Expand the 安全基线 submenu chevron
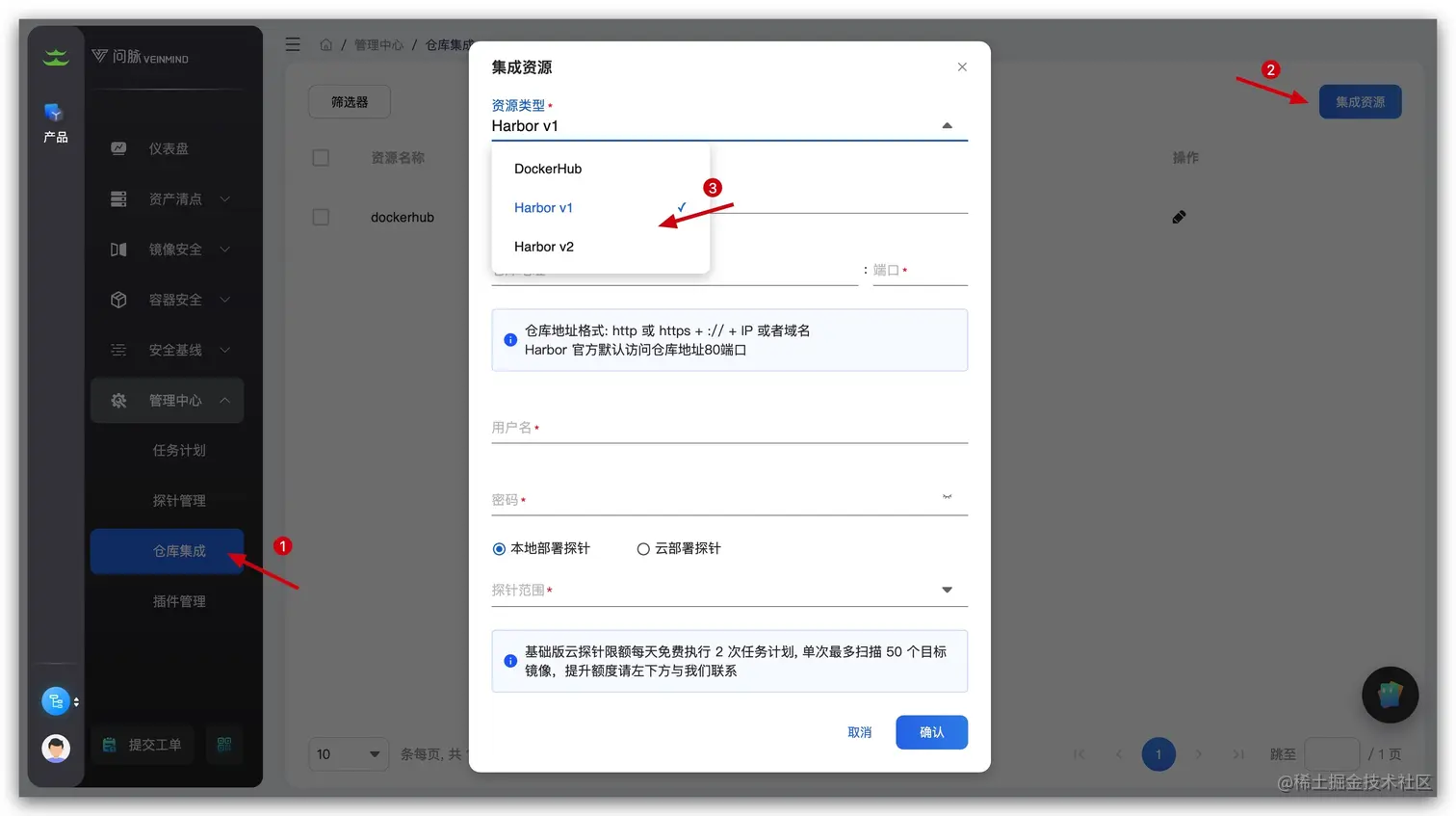 225,350
